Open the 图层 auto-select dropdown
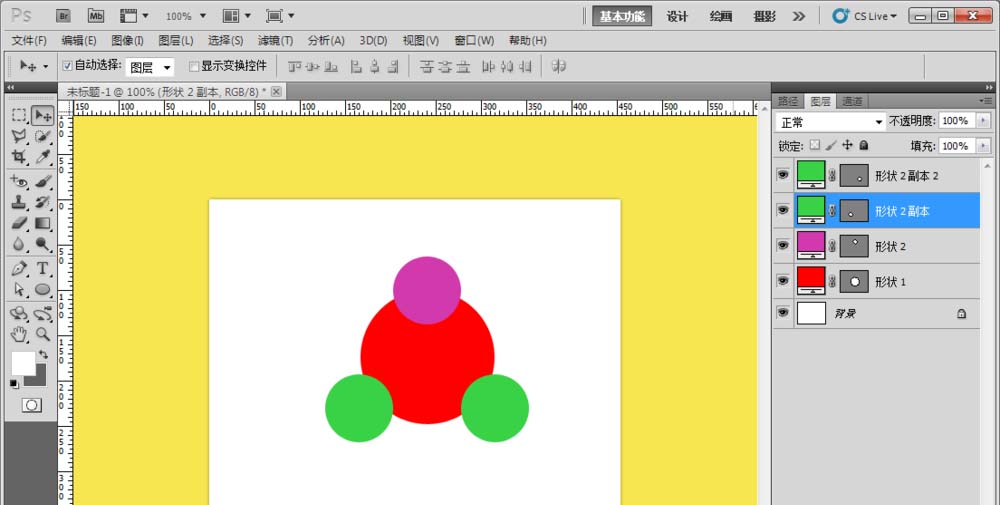The image size is (1000, 505). [x=151, y=67]
